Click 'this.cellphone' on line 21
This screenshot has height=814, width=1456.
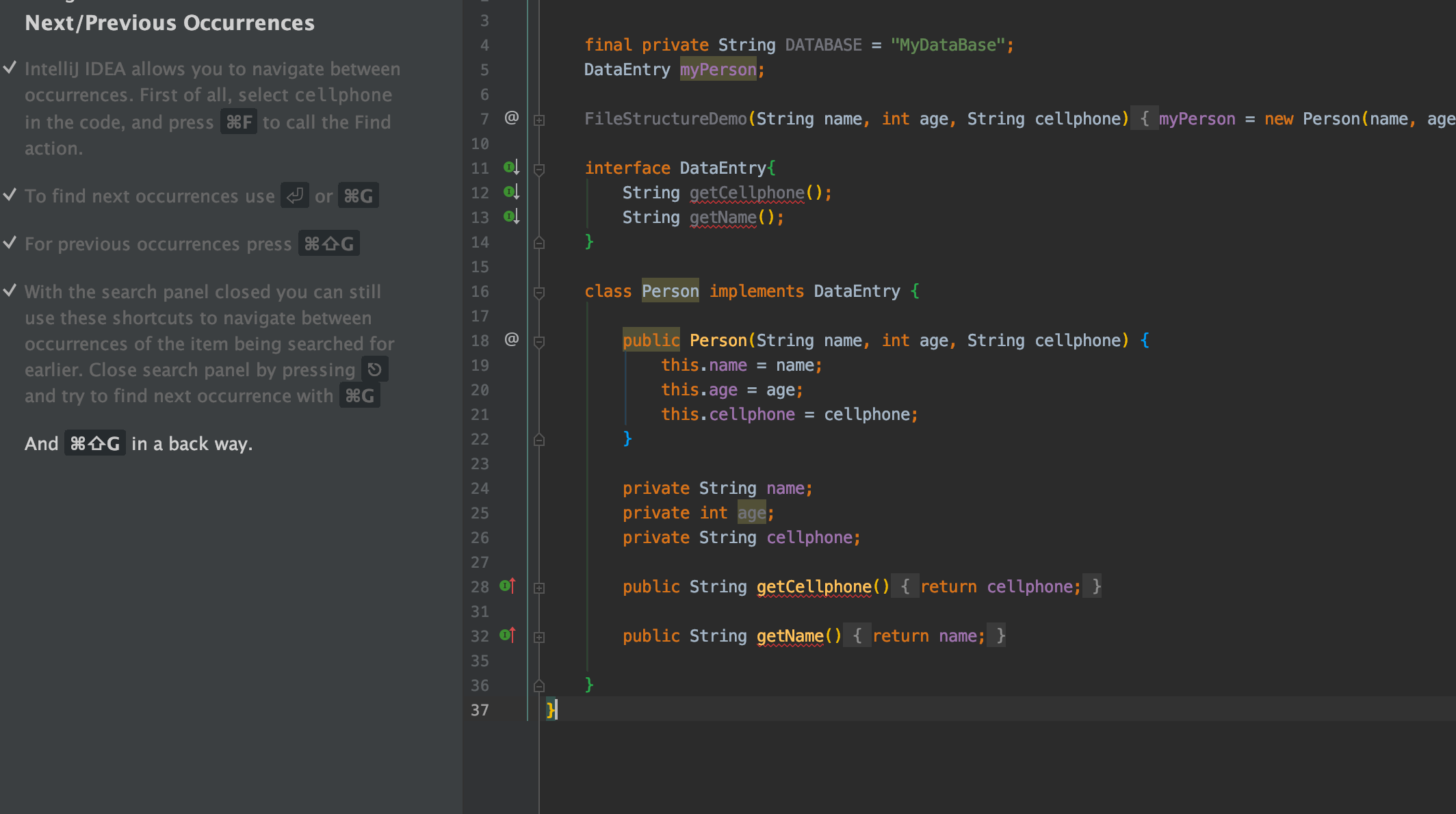click(x=728, y=414)
